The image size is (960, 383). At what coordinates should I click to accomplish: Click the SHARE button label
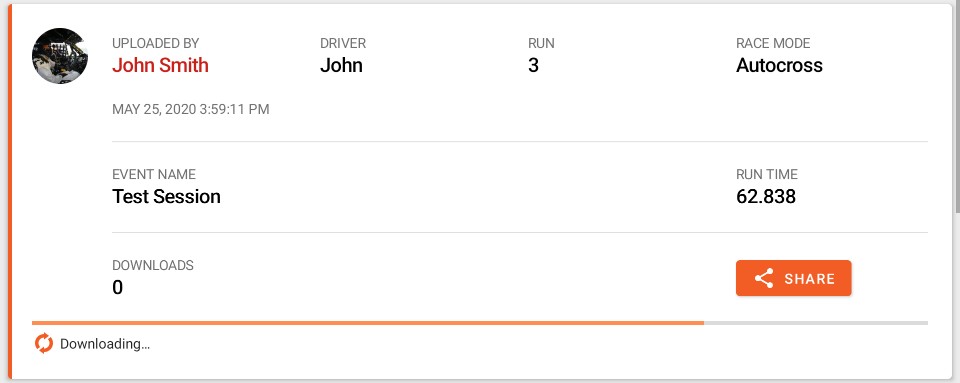click(x=809, y=279)
